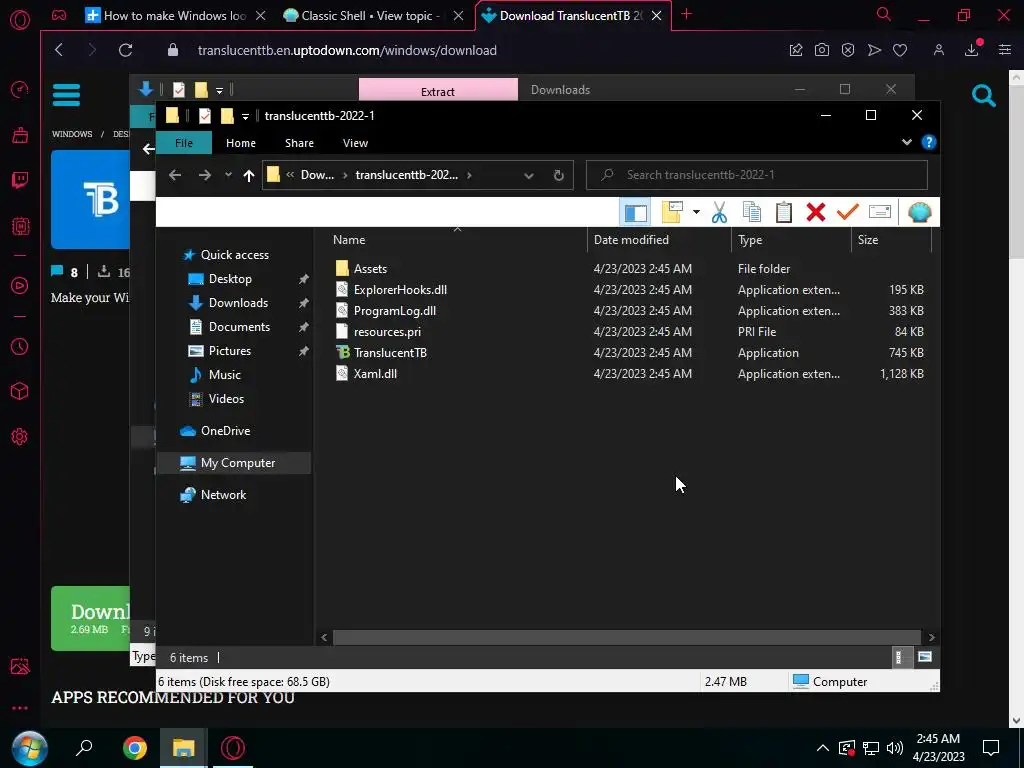Open the Home ribbon tab

[x=241, y=143]
